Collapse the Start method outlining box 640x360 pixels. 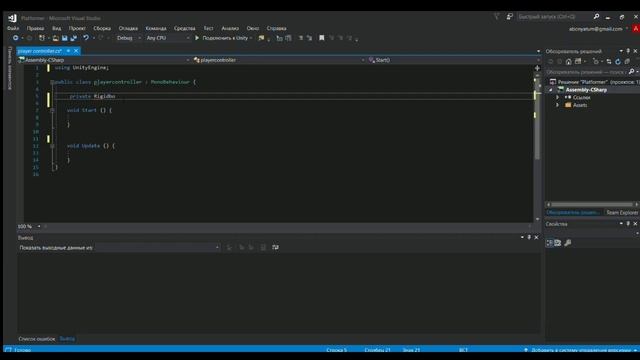click(x=52, y=110)
